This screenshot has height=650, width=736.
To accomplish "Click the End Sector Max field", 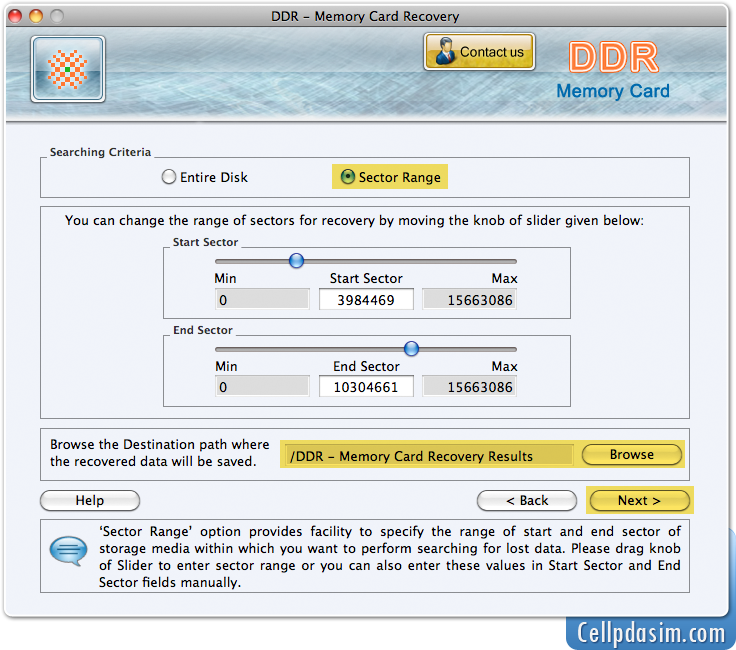I will coord(469,387).
